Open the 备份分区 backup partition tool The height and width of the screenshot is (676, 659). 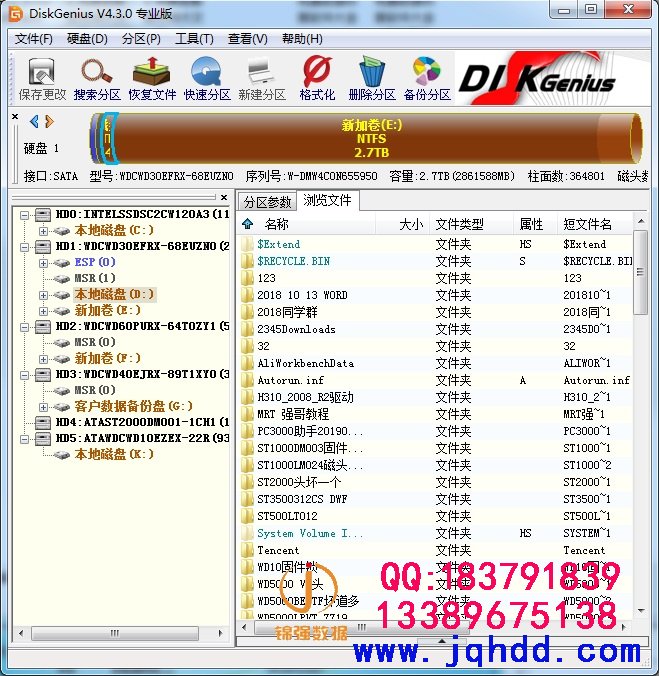pyautogui.click(x=427, y=79)
